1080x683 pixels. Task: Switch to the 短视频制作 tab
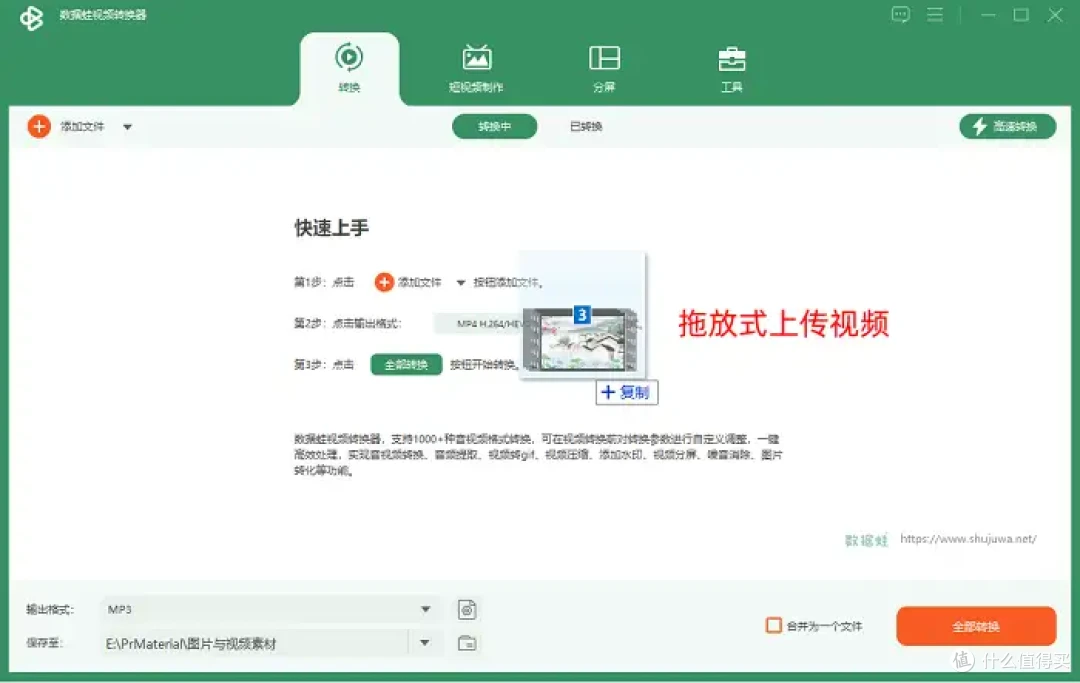476,68
